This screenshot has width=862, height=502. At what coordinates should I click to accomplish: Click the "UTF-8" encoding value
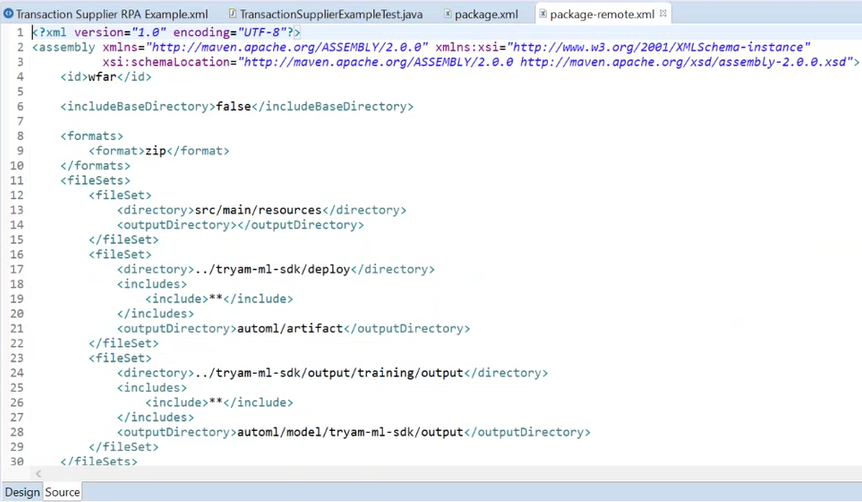(x=262, y=32)
